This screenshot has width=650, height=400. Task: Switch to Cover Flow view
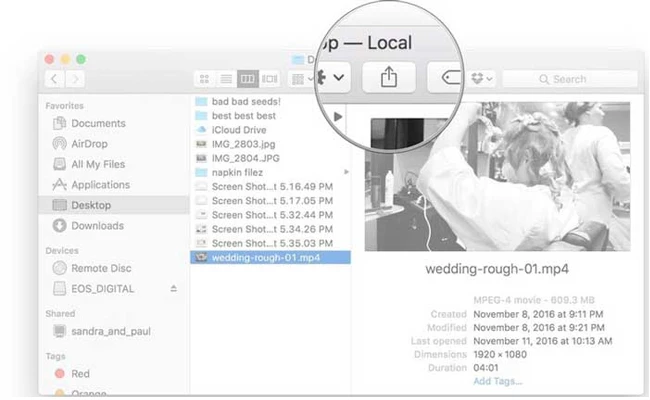271,78
